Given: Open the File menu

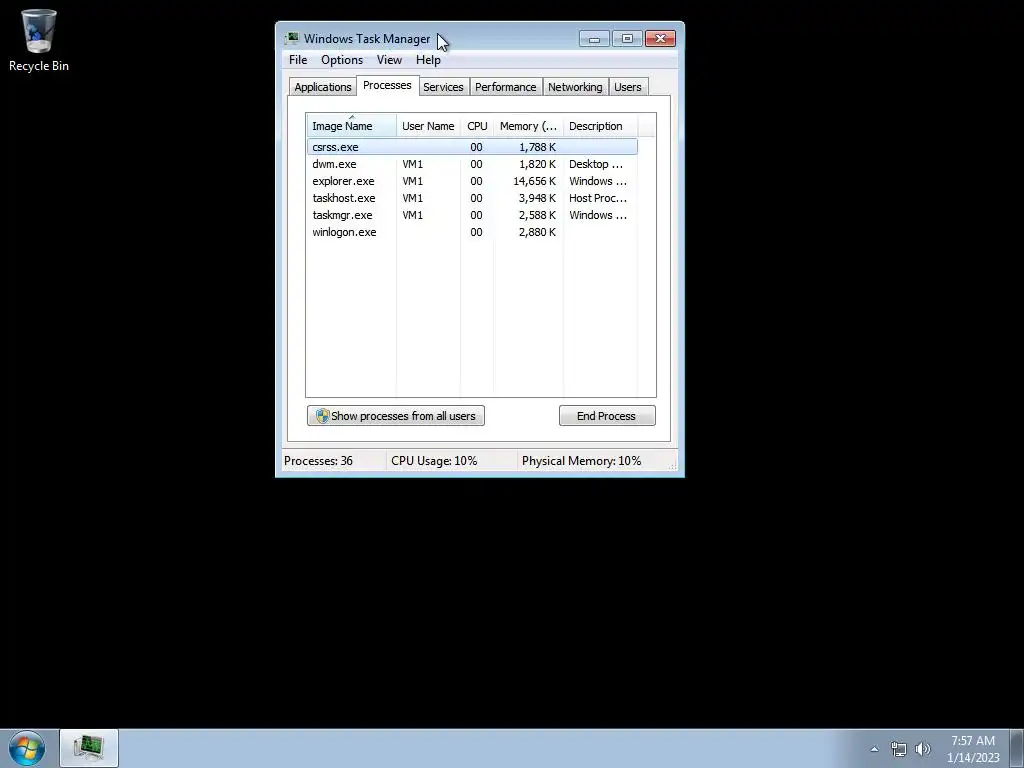Looking at the screenshot, I should pyautogui.click(x=298, y=59).
